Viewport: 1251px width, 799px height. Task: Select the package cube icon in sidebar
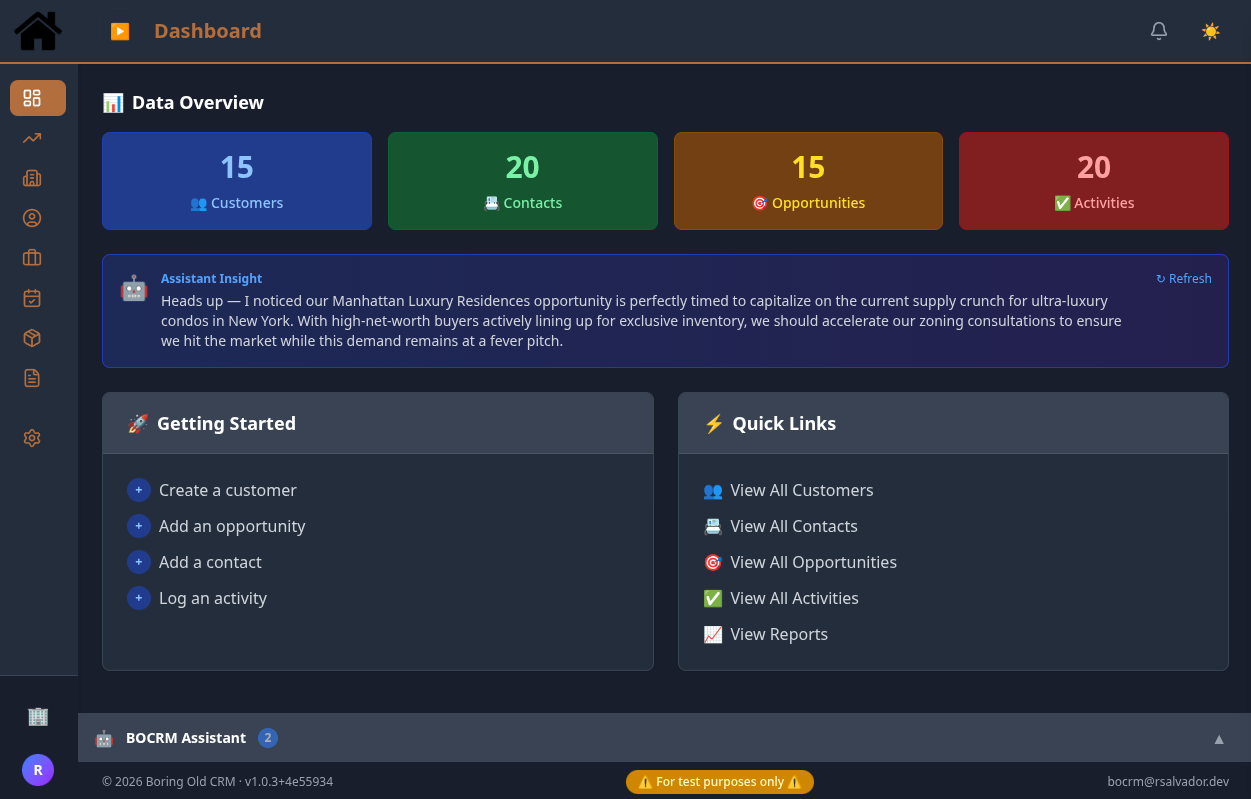[x=31, y=338]
